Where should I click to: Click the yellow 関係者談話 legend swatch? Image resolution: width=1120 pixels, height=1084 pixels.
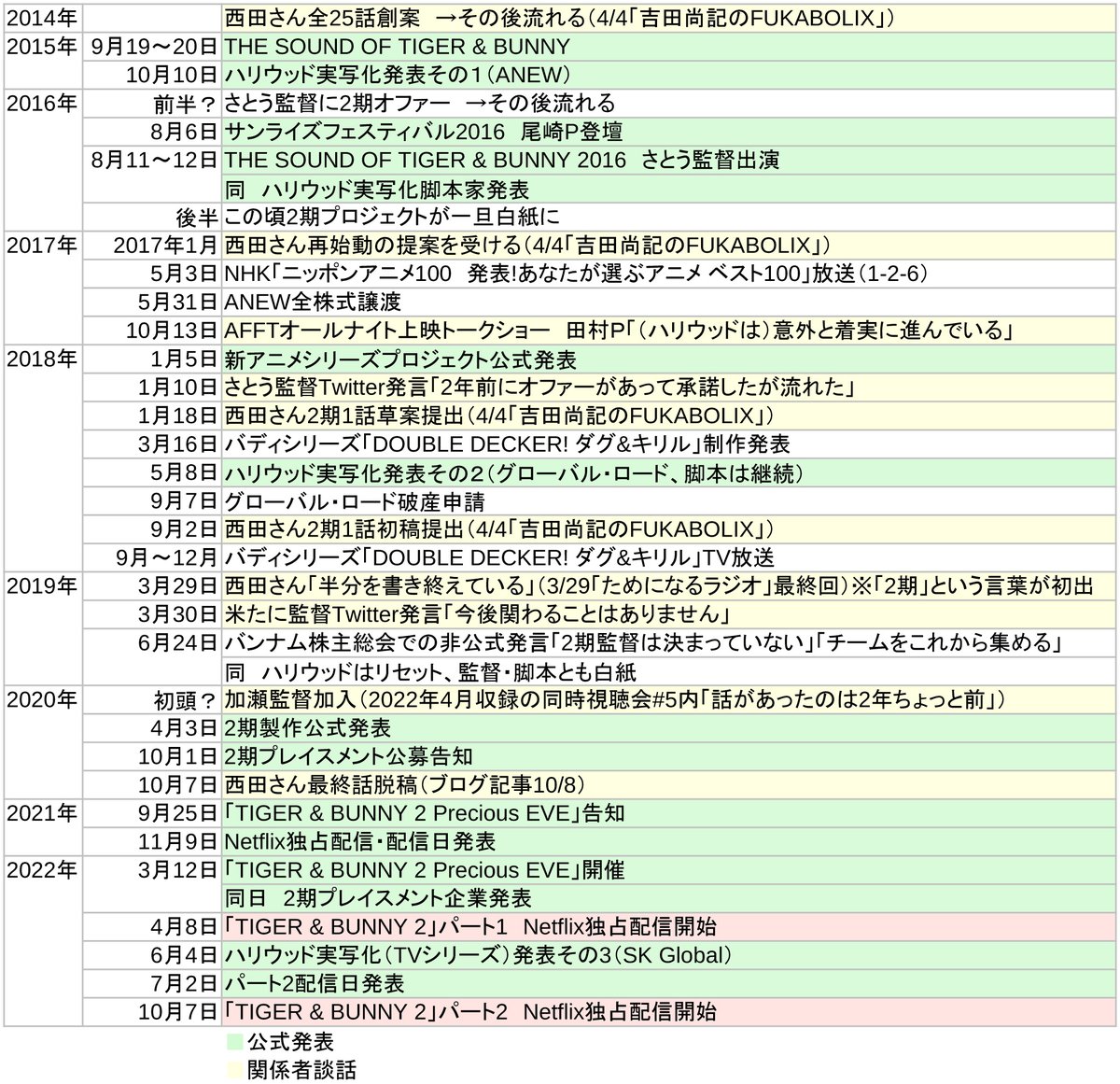click(x=234, y=1070)
